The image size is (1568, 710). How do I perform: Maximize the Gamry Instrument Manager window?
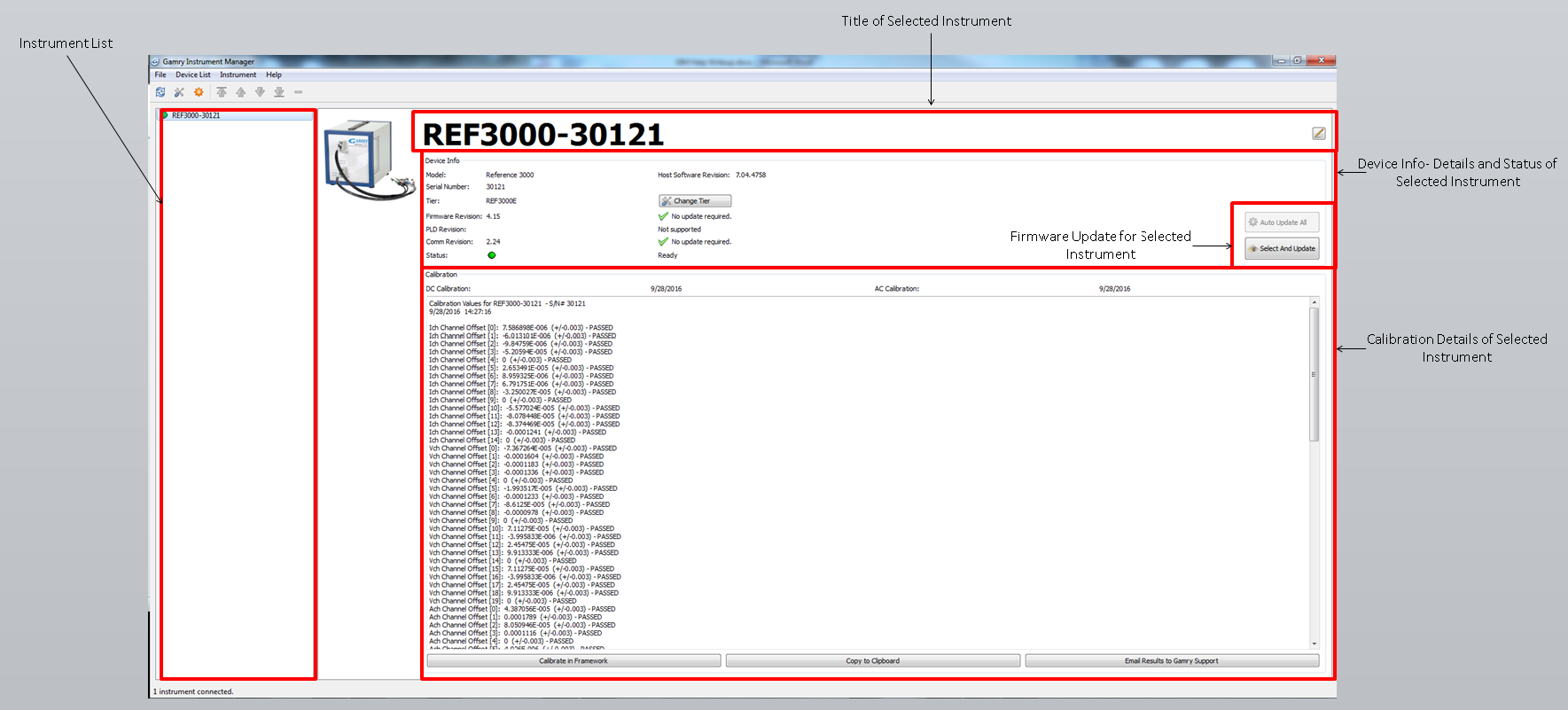pyautogui.click(x=1298, y=60)
